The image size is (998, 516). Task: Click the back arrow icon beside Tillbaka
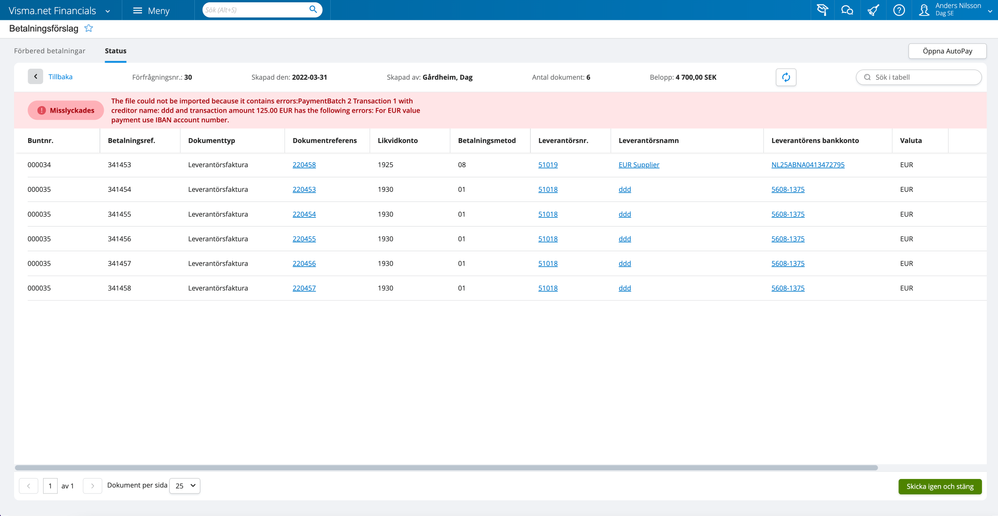coord(36,76)
